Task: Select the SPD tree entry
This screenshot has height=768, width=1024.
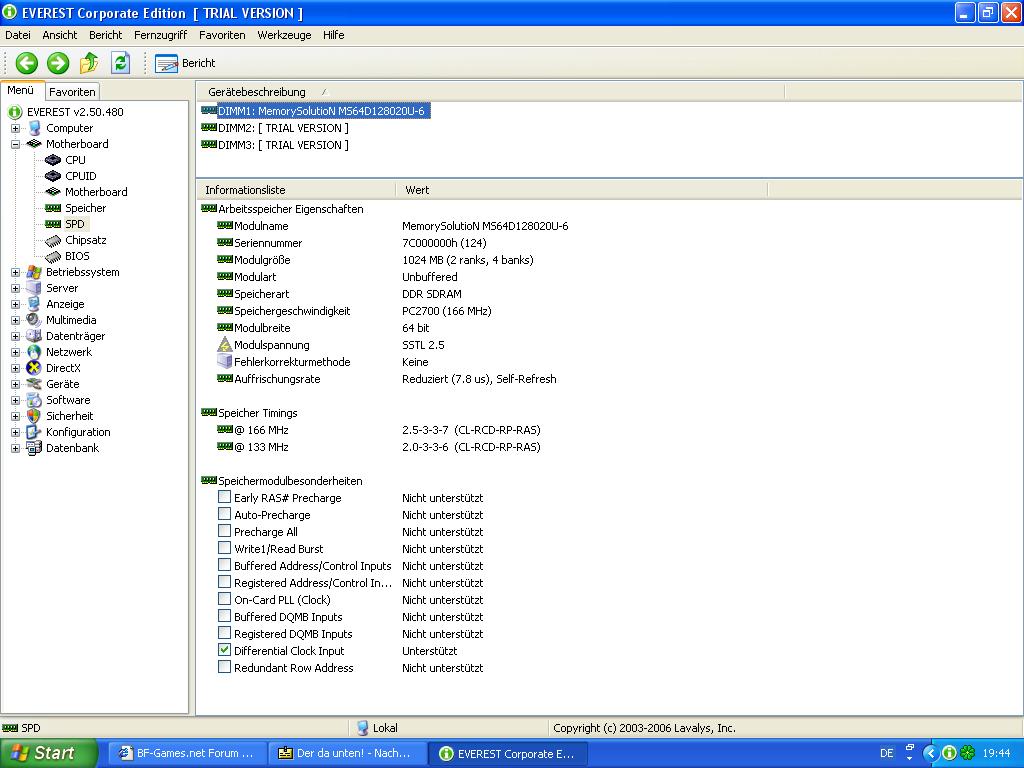Action: coord(74,224)
